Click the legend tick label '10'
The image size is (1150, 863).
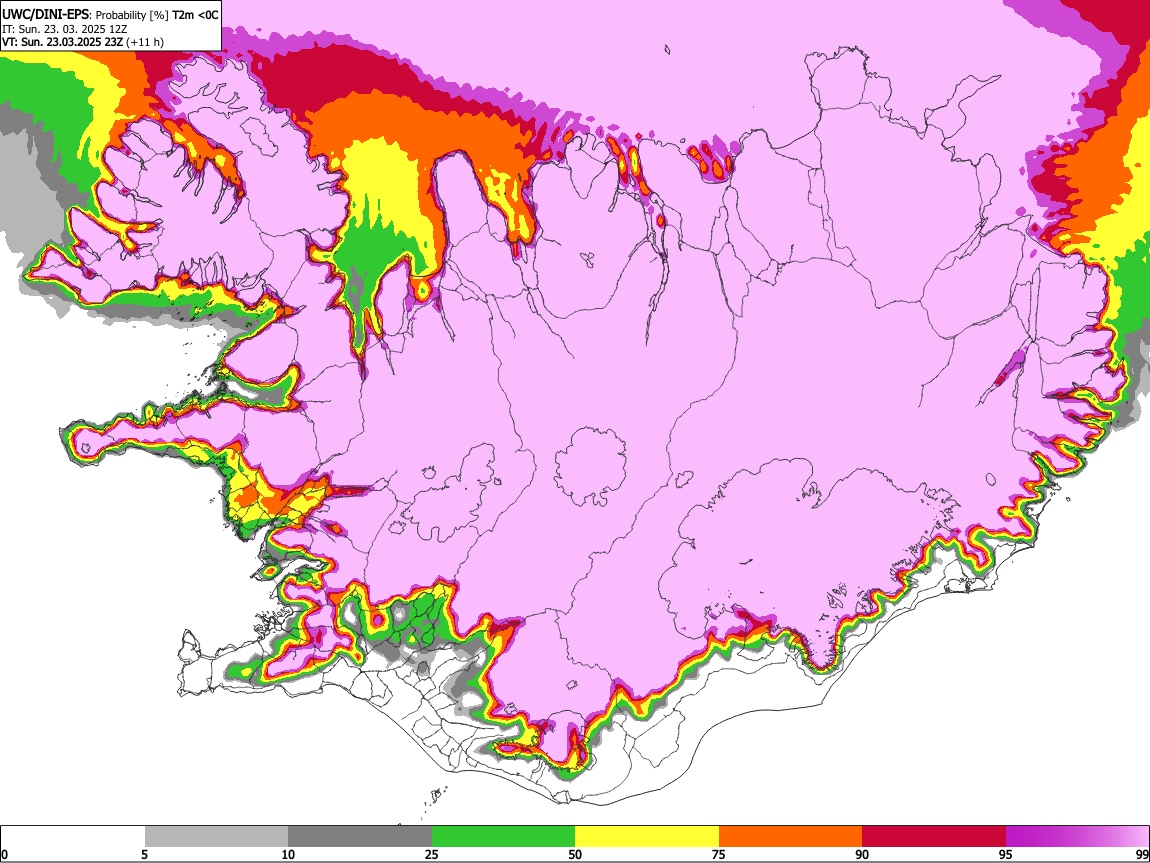click(x=288, y=855)
